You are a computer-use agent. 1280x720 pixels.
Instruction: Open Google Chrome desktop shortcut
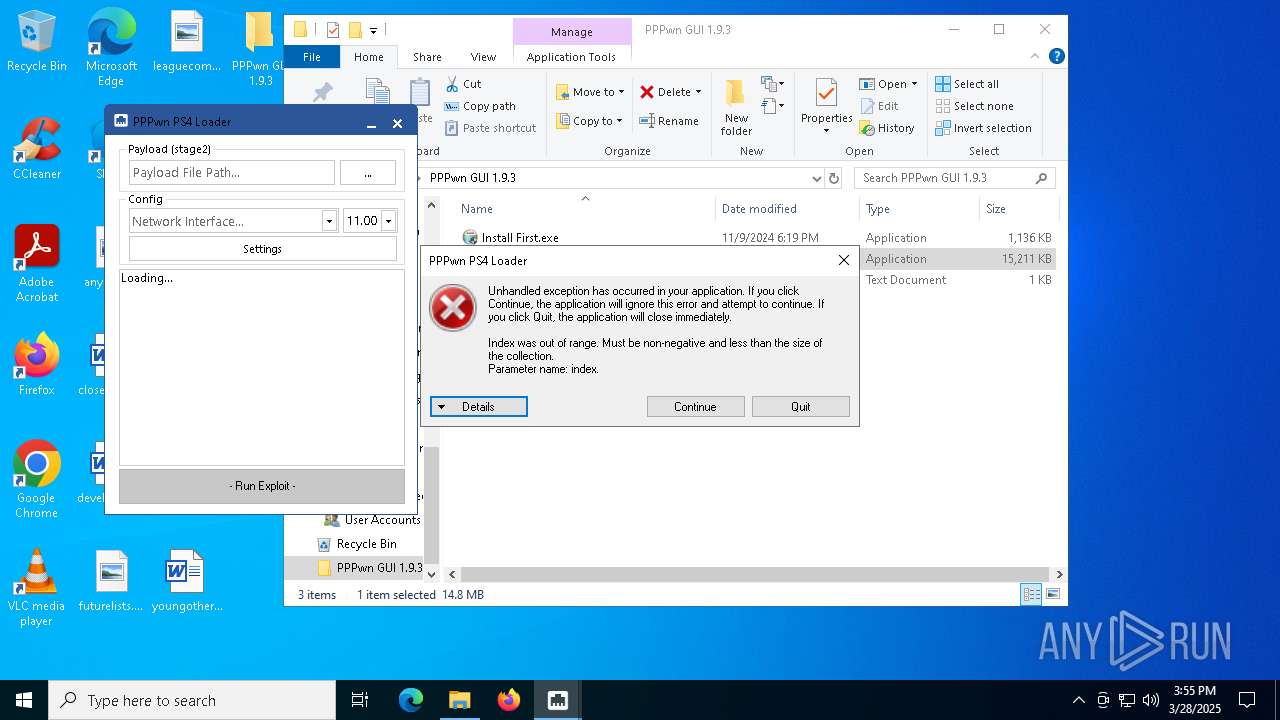tap(37, 480)
